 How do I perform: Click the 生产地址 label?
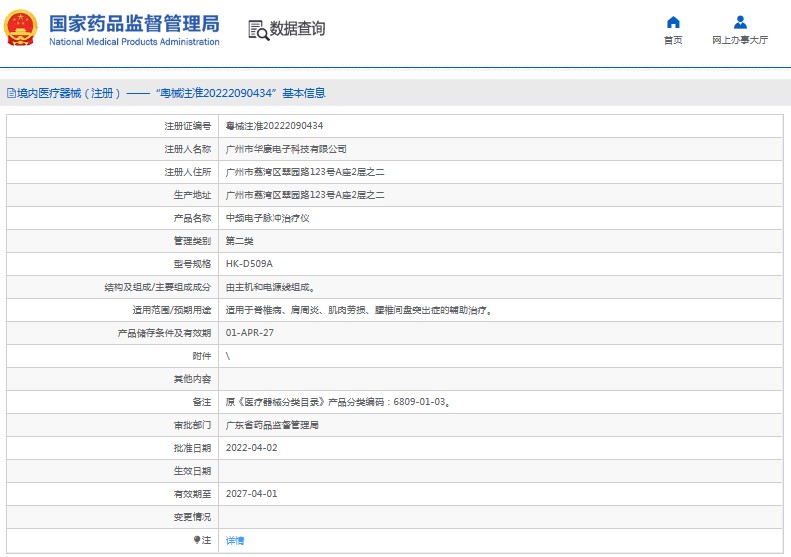pyautogui.click(x=192, y=195)
